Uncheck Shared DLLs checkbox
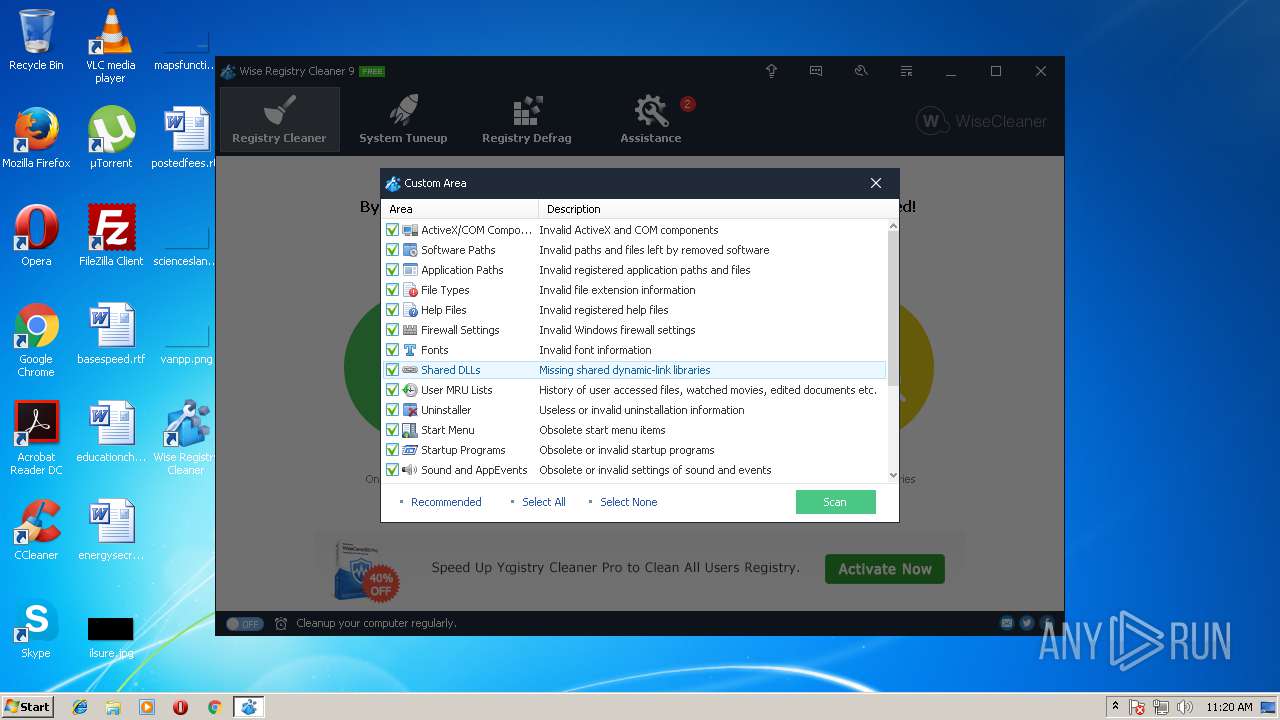Image resolution: width=1280 pixels, height=720 pixels. pos(392,370)
